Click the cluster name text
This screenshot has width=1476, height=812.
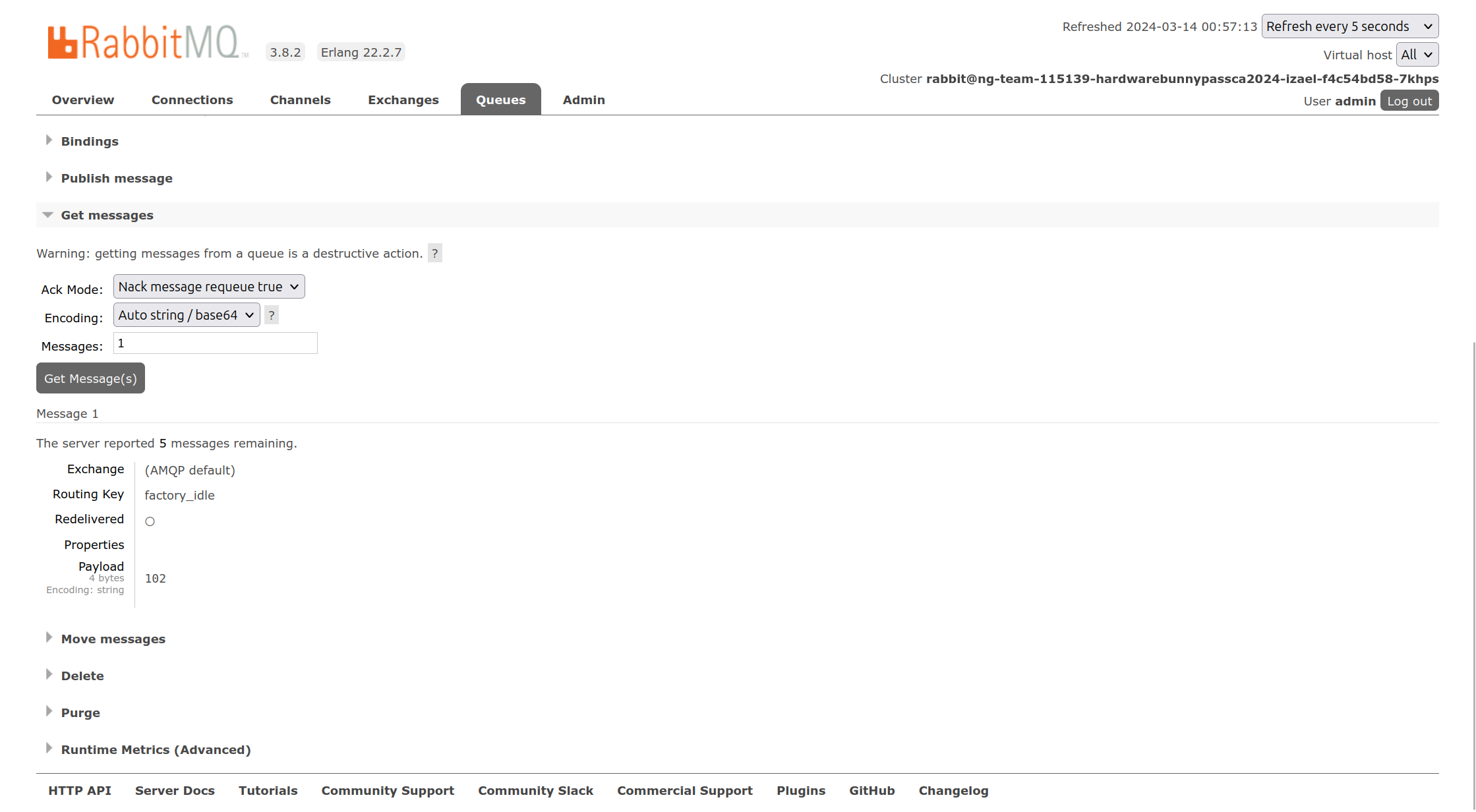(1183, 78)
